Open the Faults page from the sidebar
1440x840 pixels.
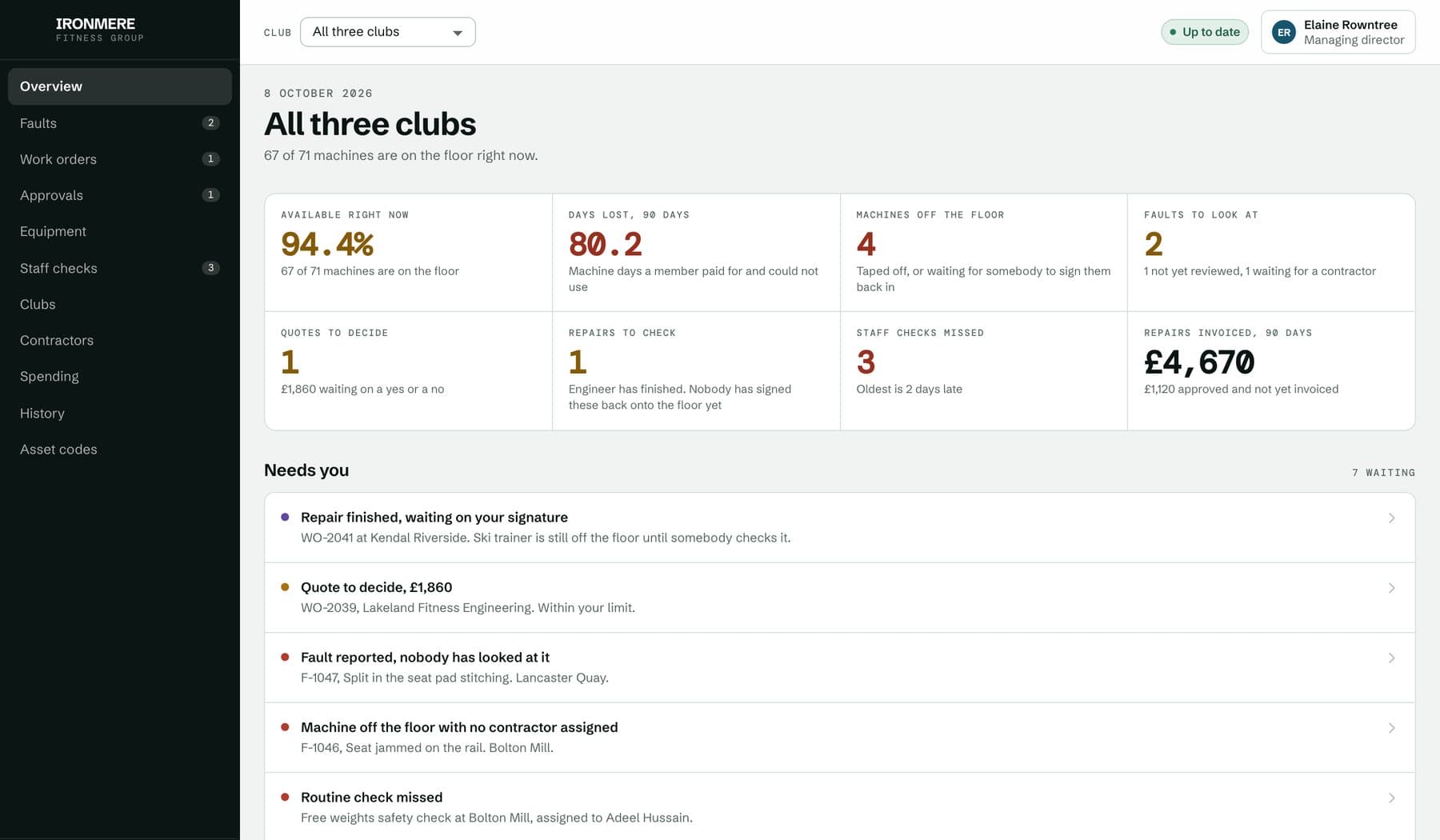pos(120,123)
